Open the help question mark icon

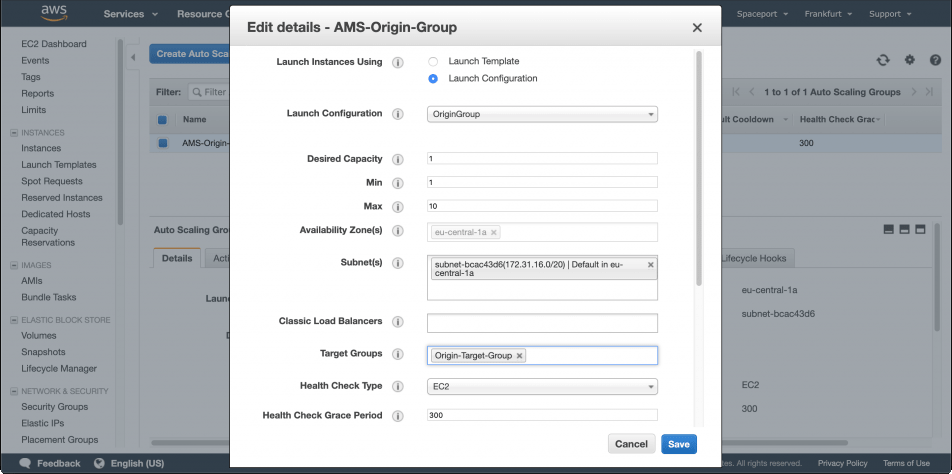coord(936,60)
